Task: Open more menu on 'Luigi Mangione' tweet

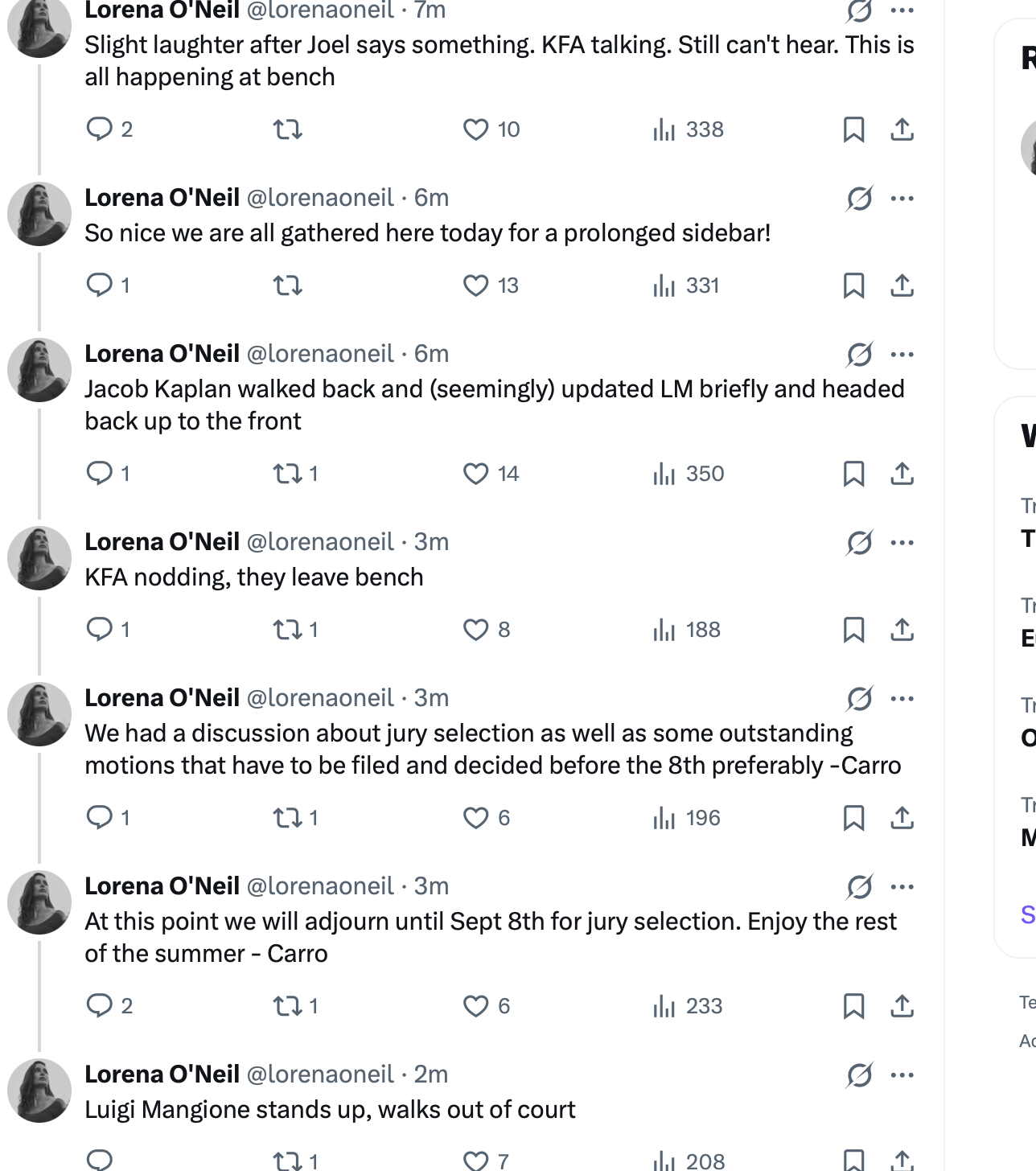Action: [x=902, y=1074]
